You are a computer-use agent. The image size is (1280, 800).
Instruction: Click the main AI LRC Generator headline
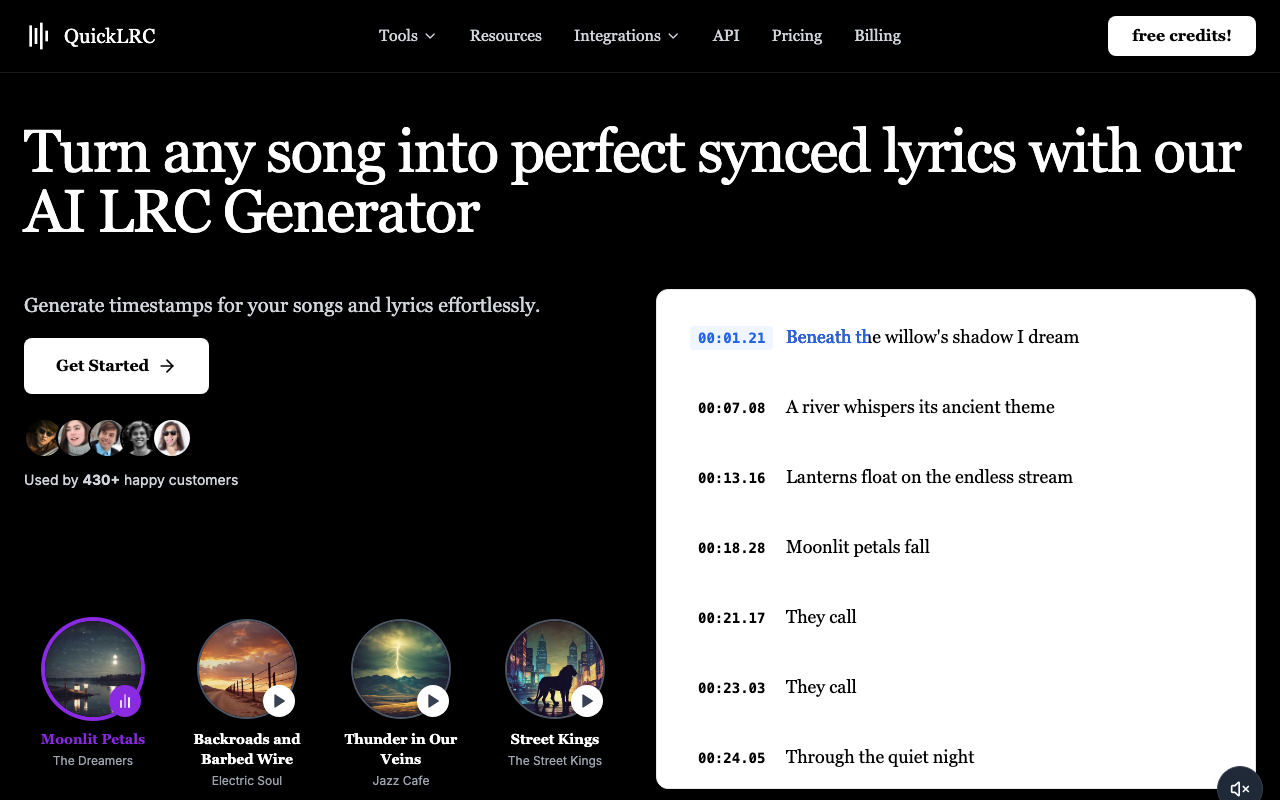(x=632, y=182)
